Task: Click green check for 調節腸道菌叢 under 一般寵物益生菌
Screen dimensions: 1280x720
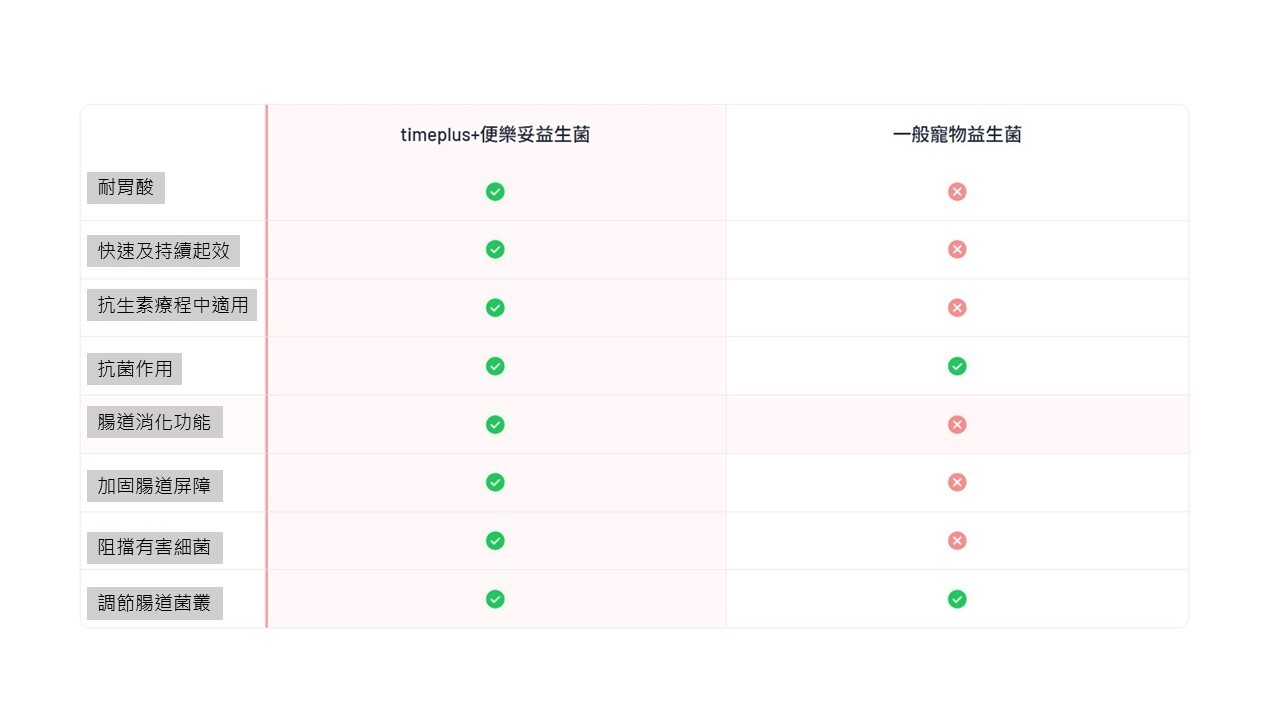Action: [957, 599]
